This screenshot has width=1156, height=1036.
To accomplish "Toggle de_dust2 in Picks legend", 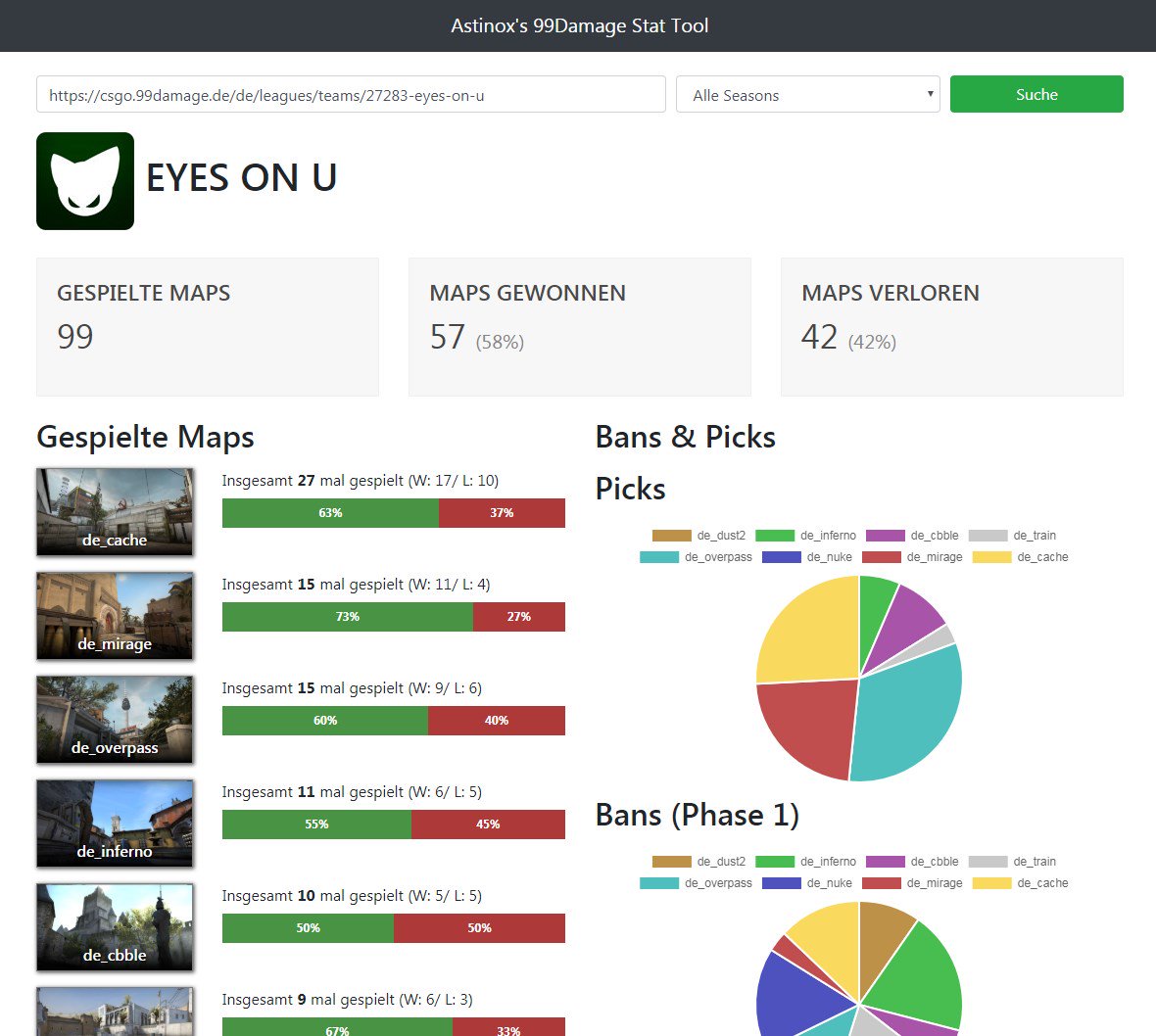I will [x=698, y=536].
